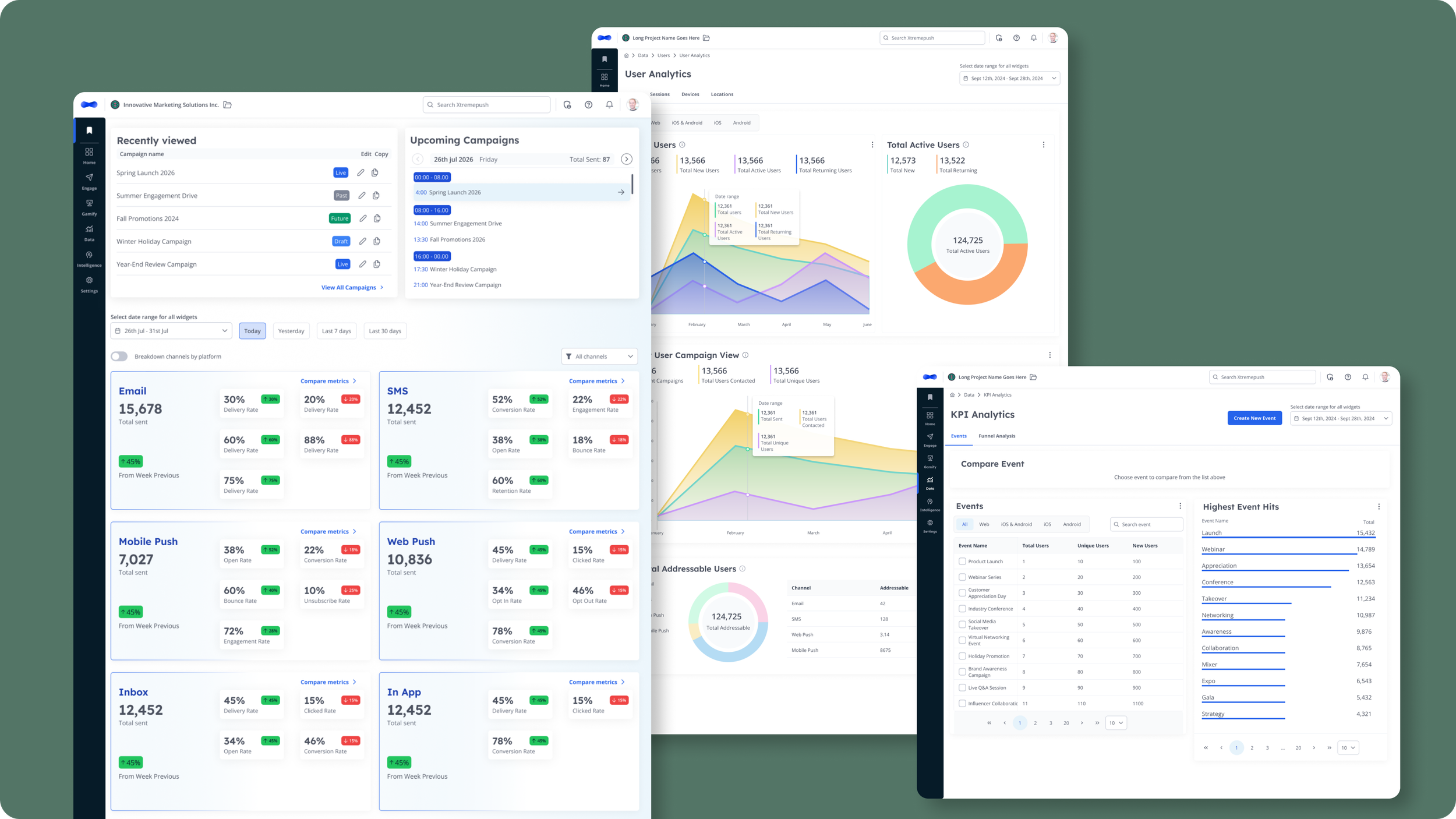
Task: Click the notification bell in front window
Action: (x=609, y=105)
